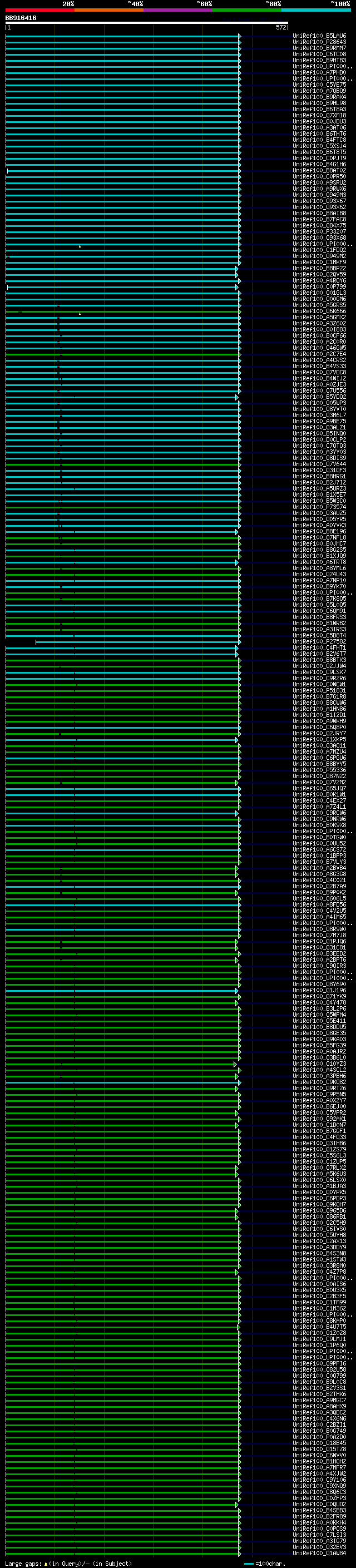The height and width of the screenshot is (1568, 356).
Task: Select the hit label UniRef100_B2V3S1
Action: point(319,1388)
